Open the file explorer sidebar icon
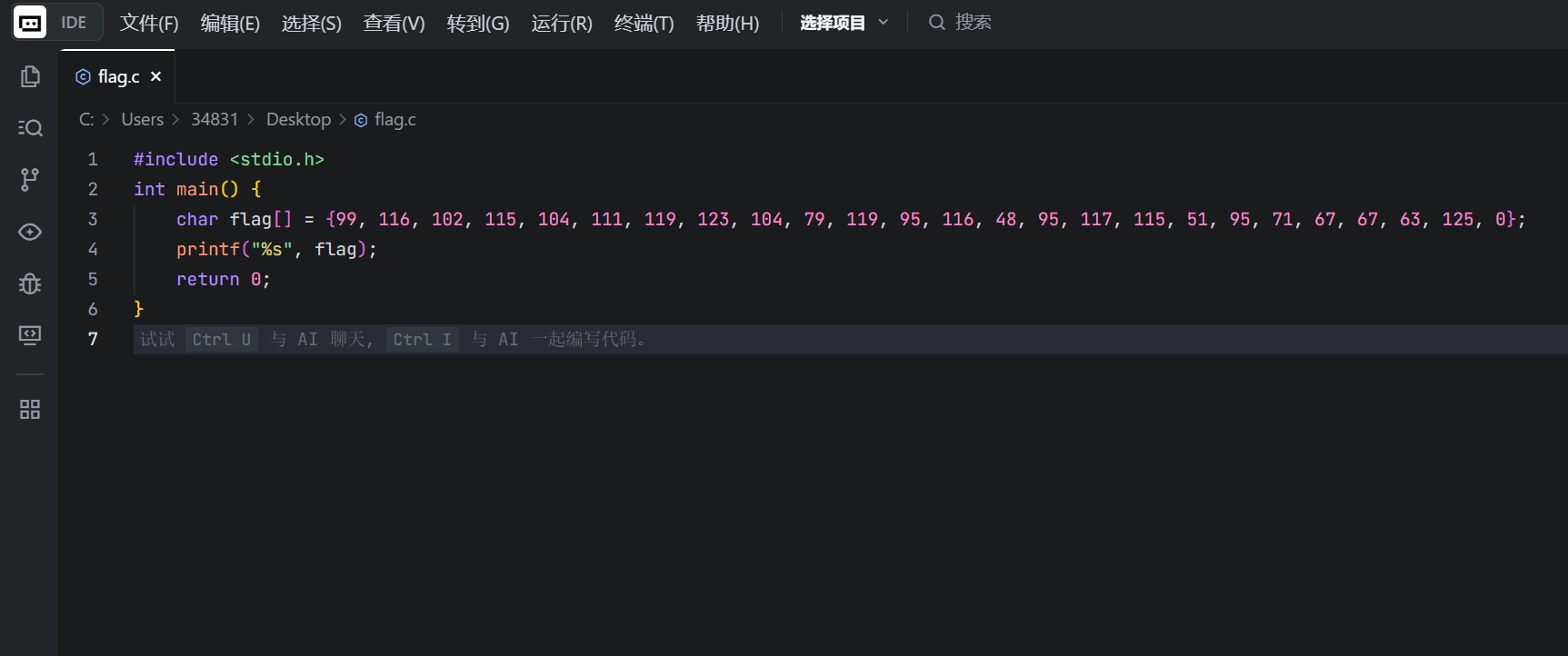The height and width of the screenshot is (656, 1568). tap(30, 76)
